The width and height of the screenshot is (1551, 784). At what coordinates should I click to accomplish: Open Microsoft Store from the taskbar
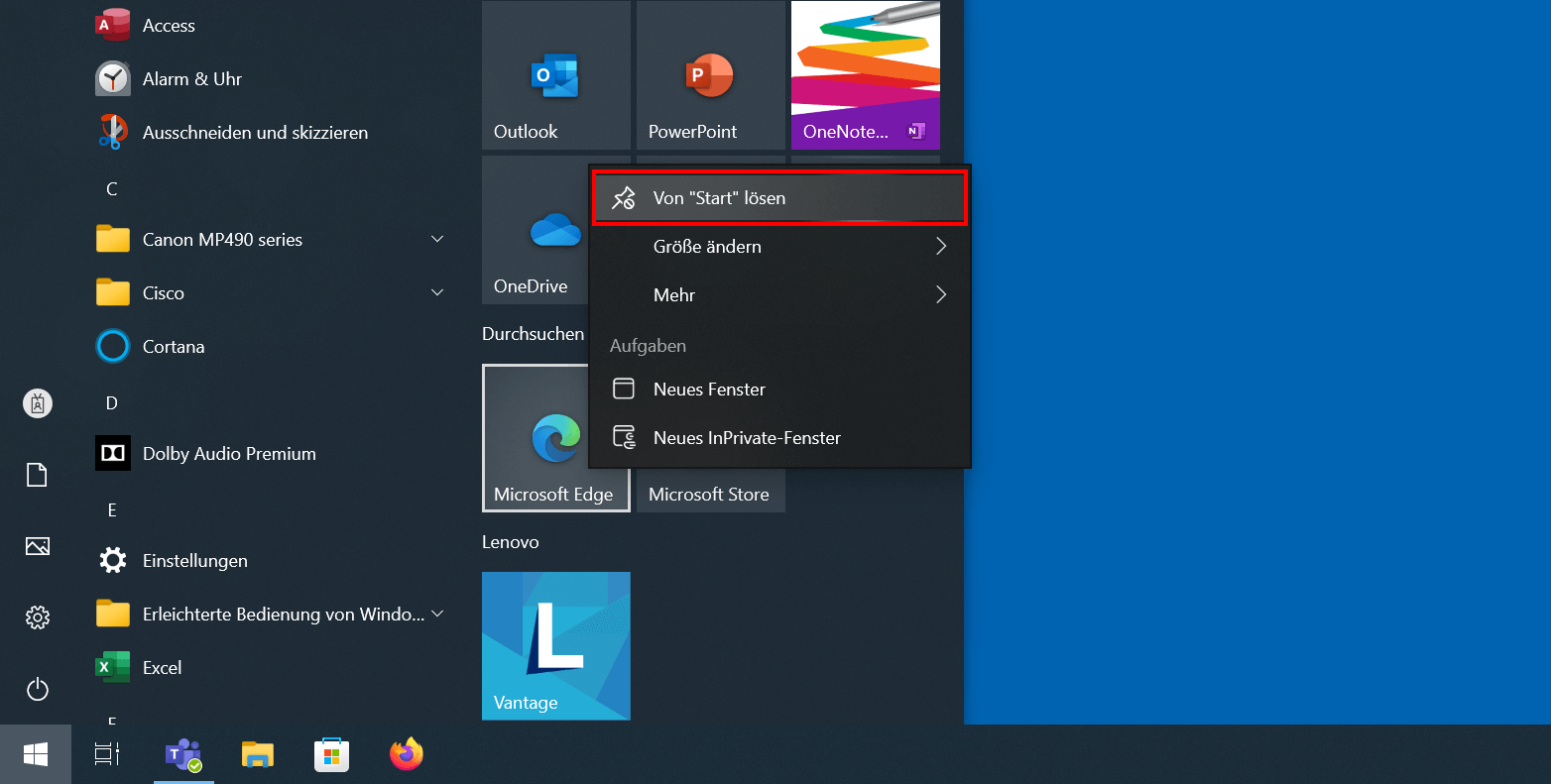point(331,754)
